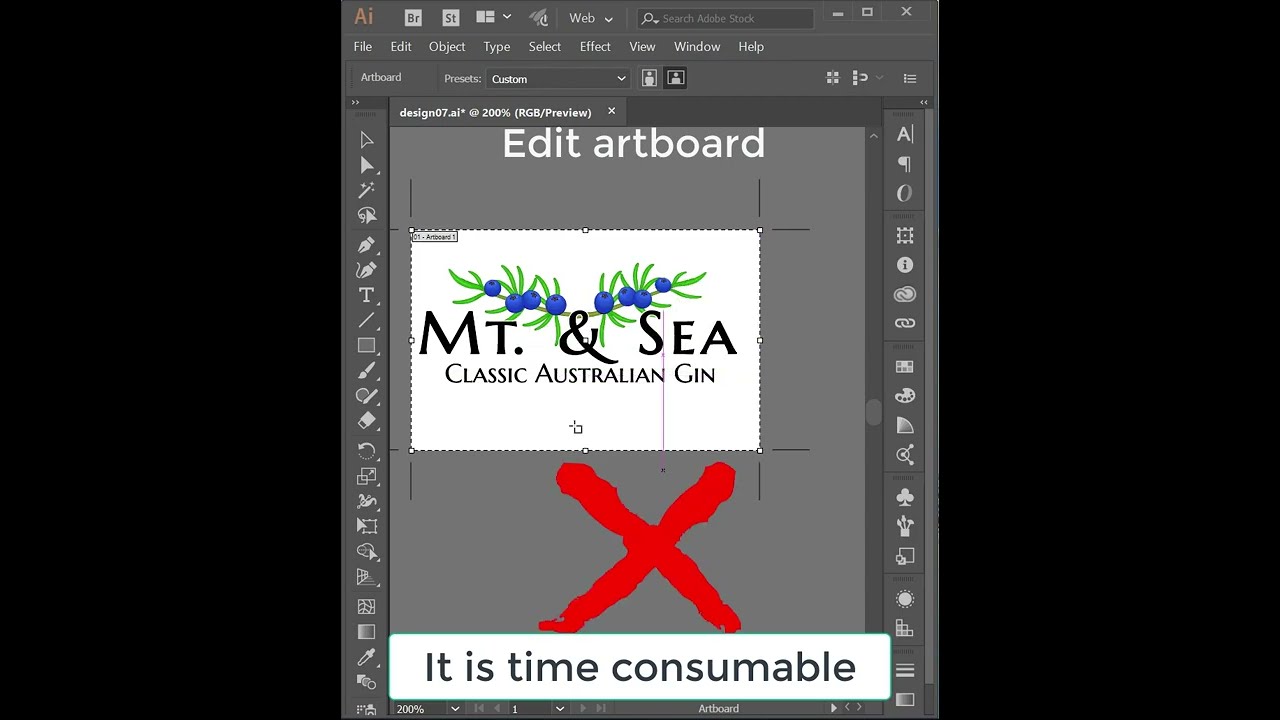Select the Rectangle tool

366,345
